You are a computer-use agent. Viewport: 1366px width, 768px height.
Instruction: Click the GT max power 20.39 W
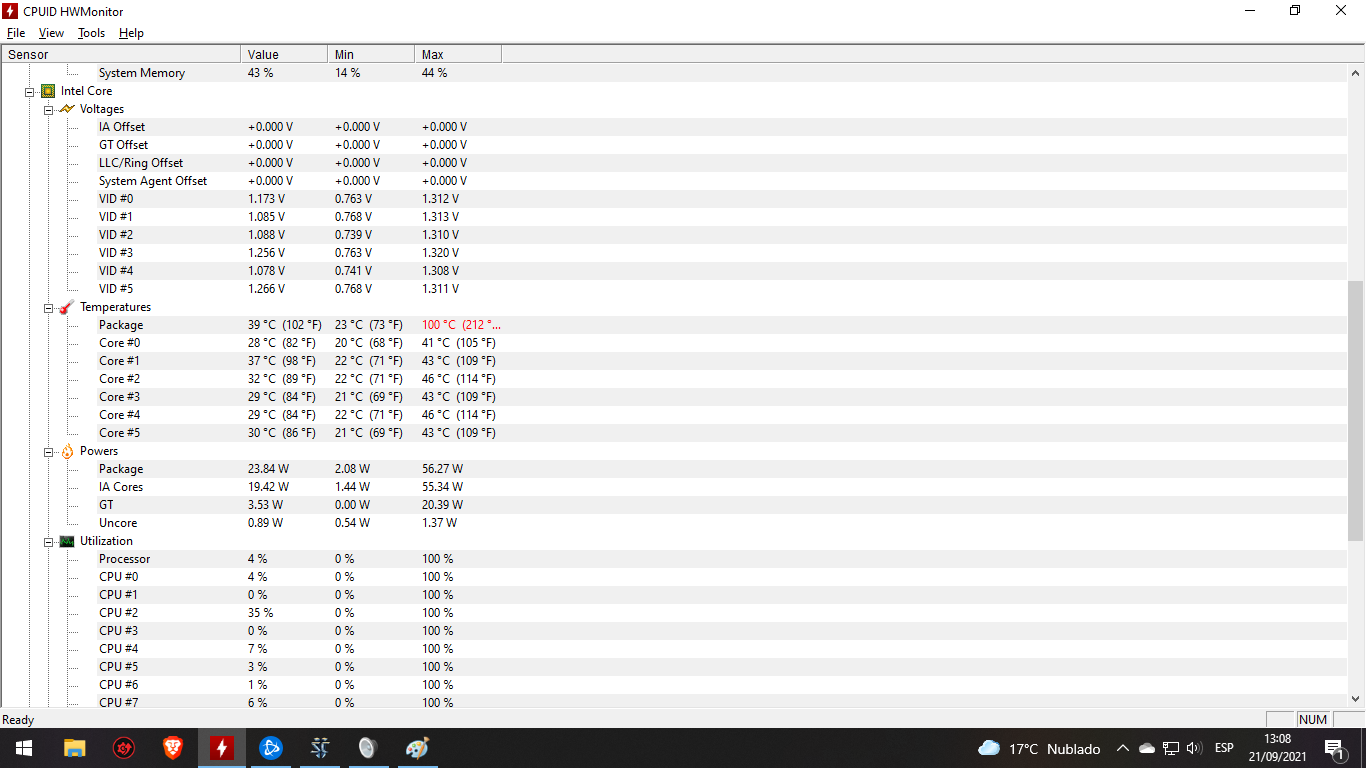coord(442,505)
